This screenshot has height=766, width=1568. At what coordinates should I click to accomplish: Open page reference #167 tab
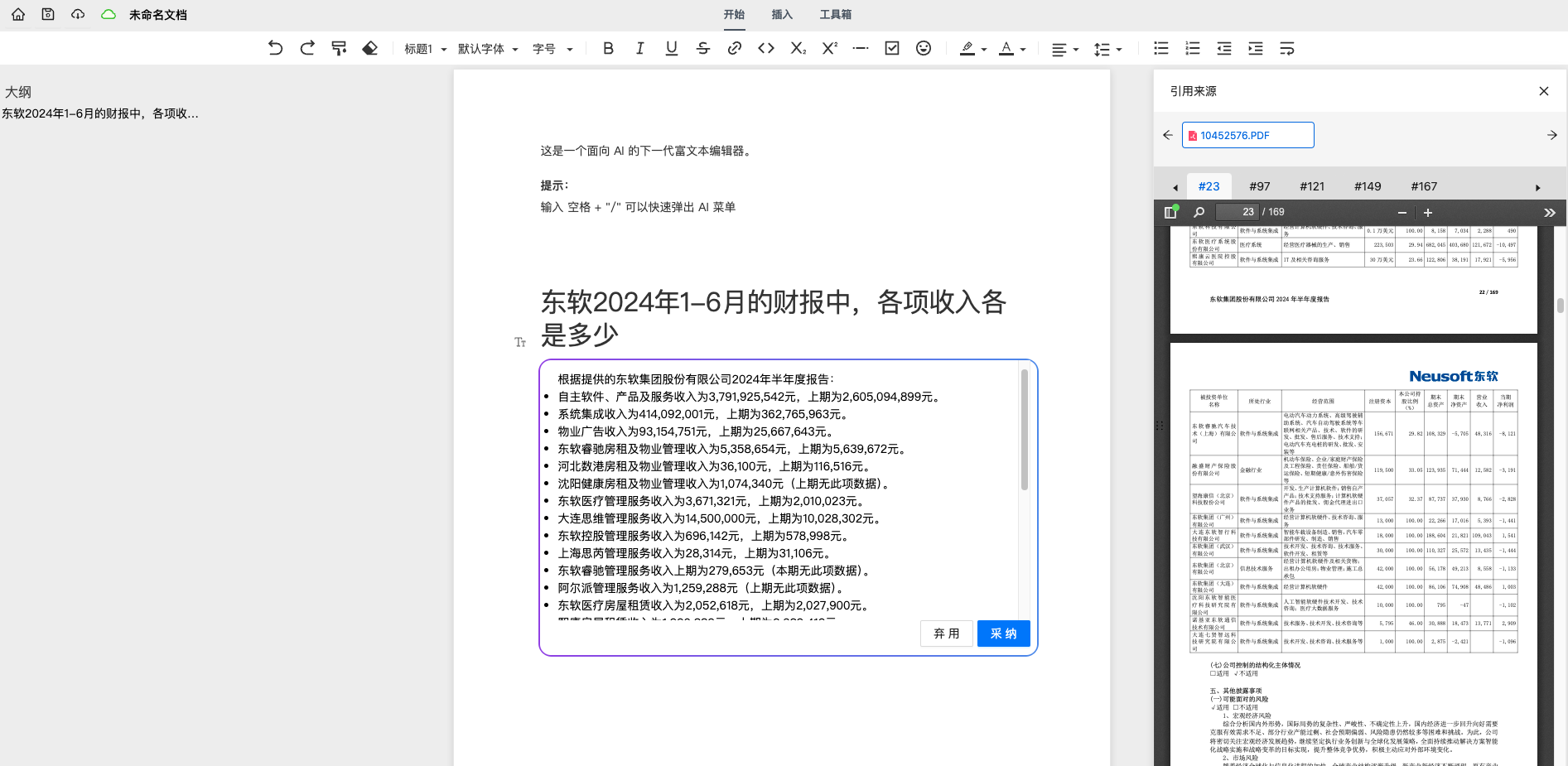click(x=1424, y=186)
